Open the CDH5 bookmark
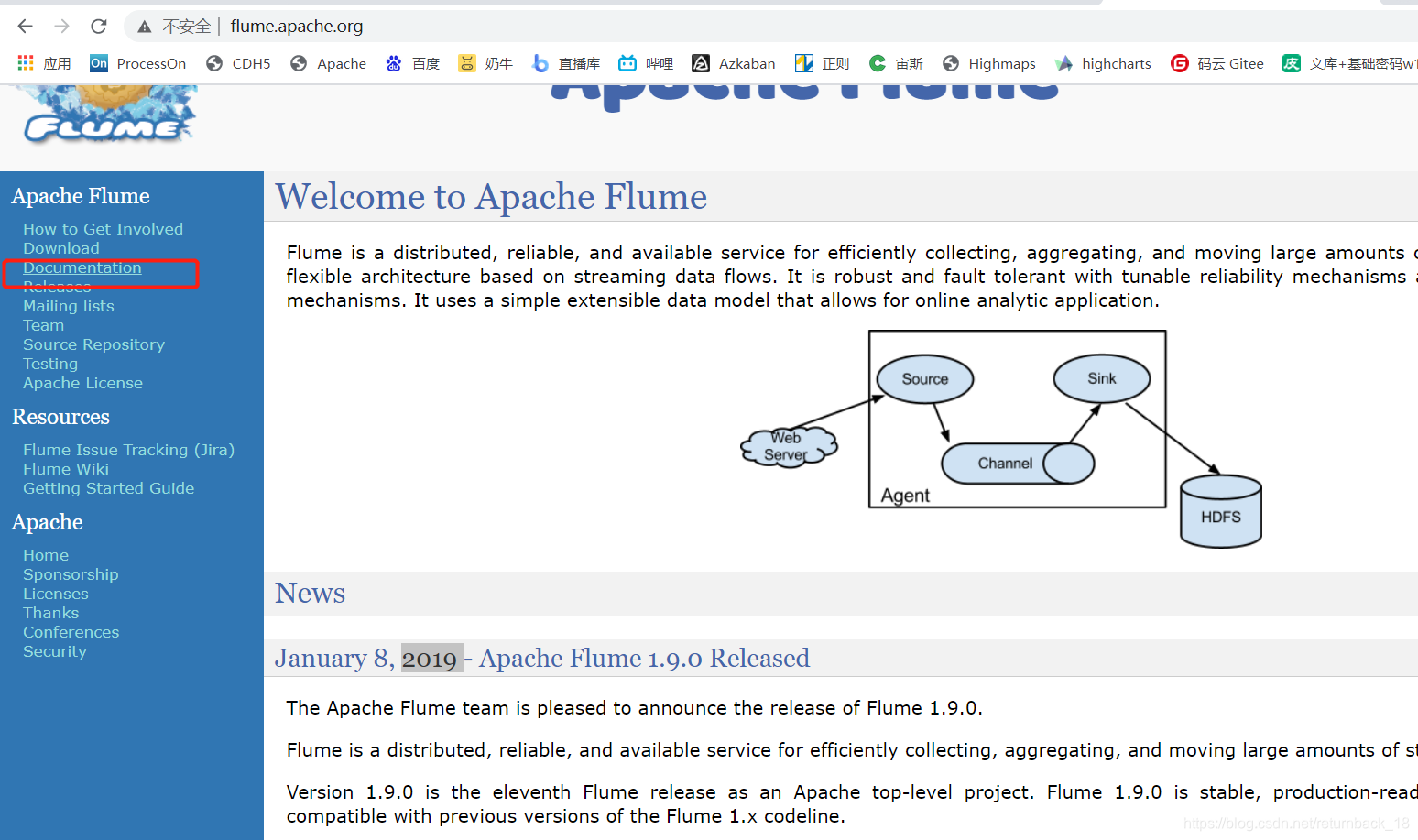The width and height of the screenshot is (1418, 840). (x=238, y=63)
